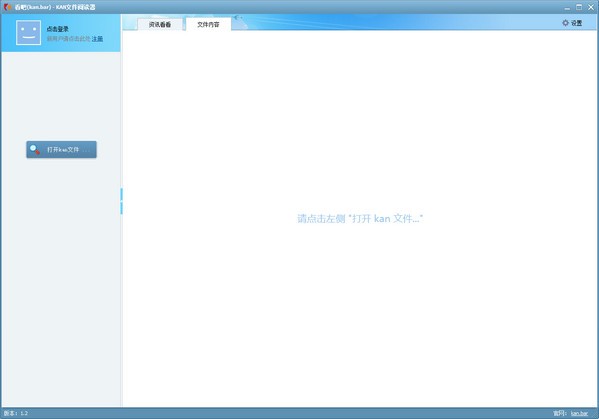The height and width of the screenshot is (419, 599).
Task: Close the KAN file reader window
Action: [x=591, y=7]
